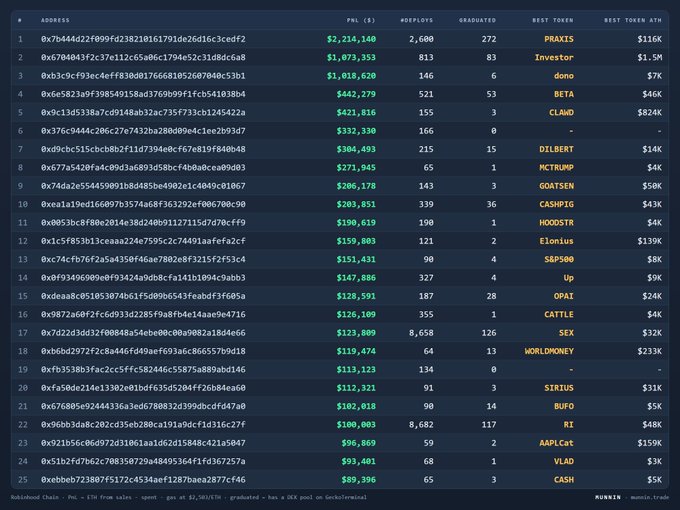Click the #DEPLOYS column header

click(416, 20)
